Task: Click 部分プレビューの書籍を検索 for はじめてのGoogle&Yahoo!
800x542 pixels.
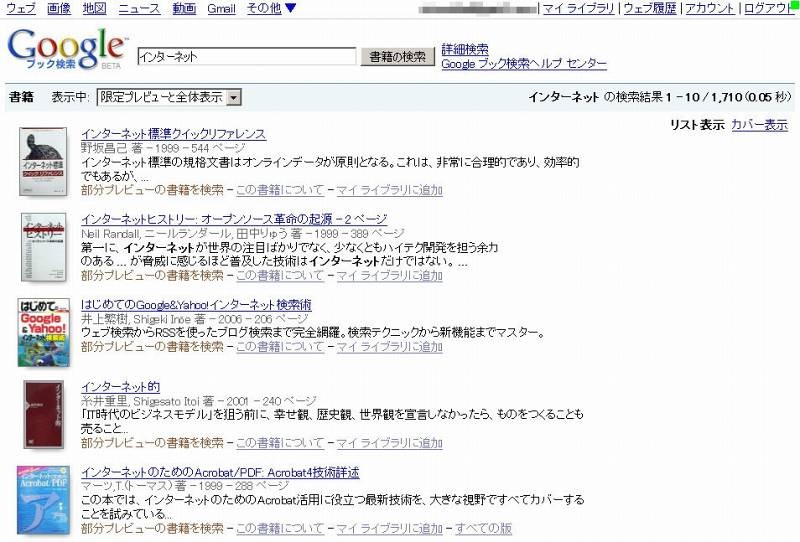Action: pos(152,347)
